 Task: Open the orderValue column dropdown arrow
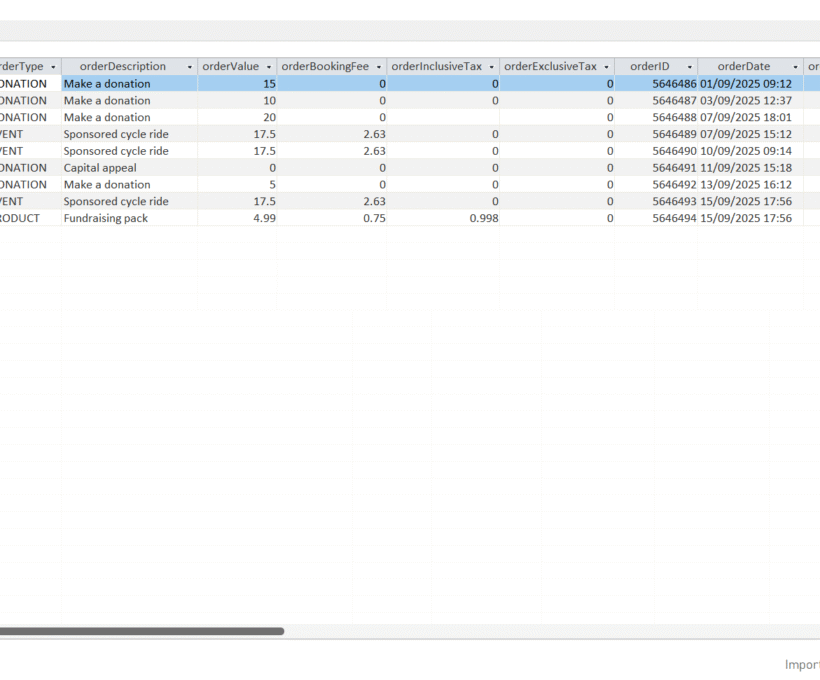(x=269, y=67)
